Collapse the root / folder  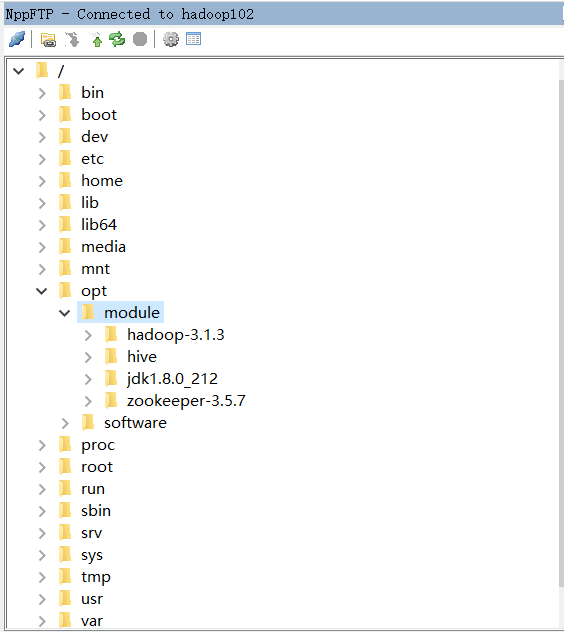(19, 71)
